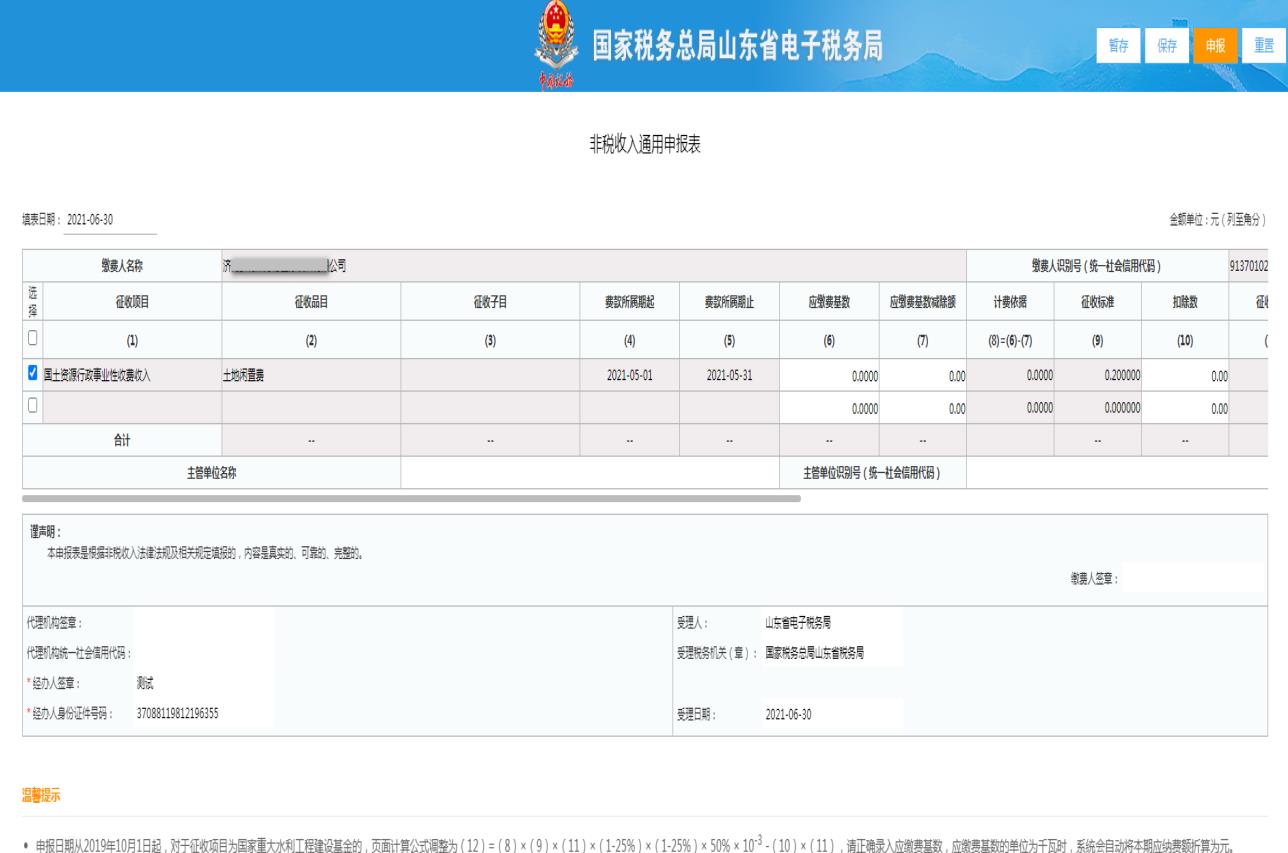Focus the 应缴费基数 field in the 土地闲置费 row
This screenshot has width=1288, height=853.
click(829, 377)
